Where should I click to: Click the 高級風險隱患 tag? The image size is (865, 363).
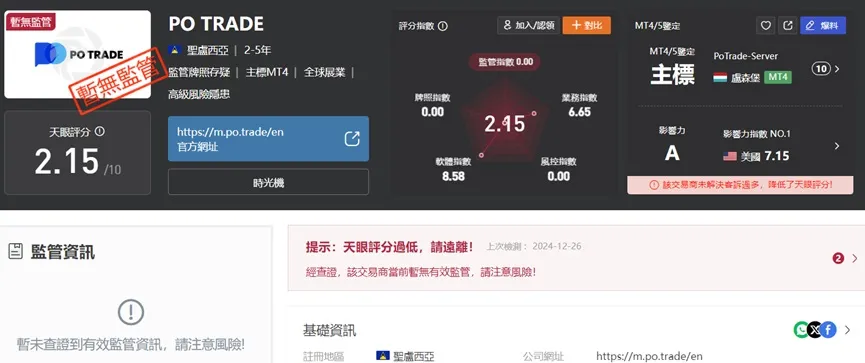[x=199, y=94]
